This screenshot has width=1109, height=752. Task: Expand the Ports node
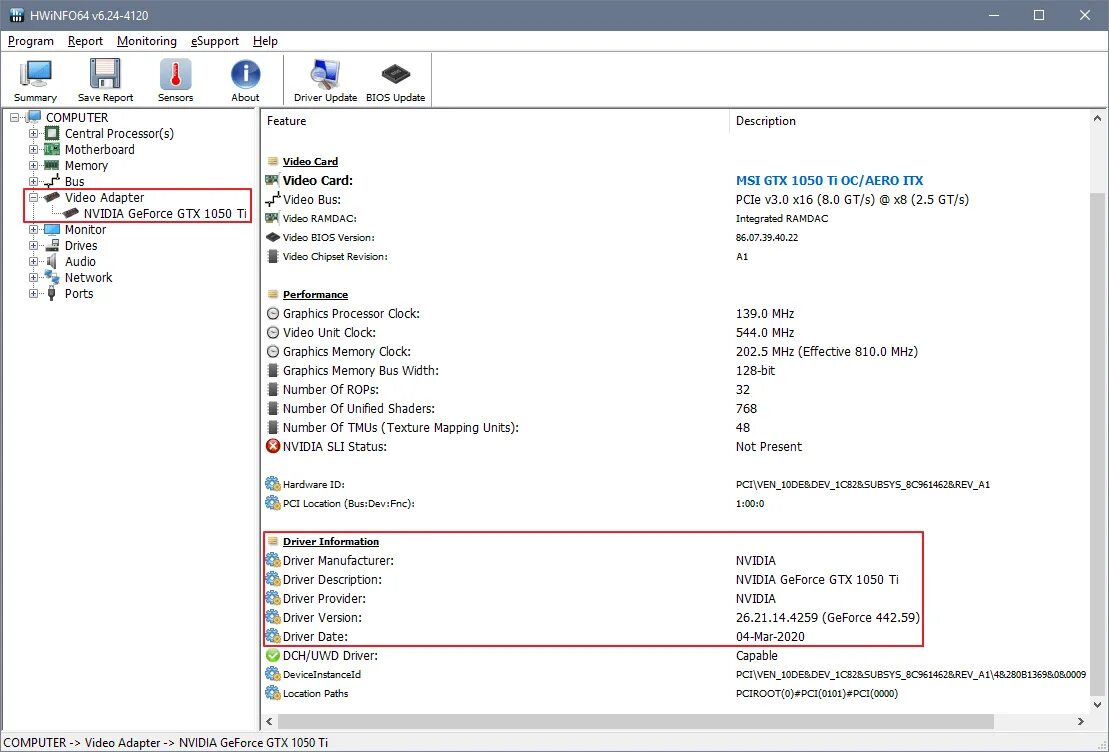point(33,294)
